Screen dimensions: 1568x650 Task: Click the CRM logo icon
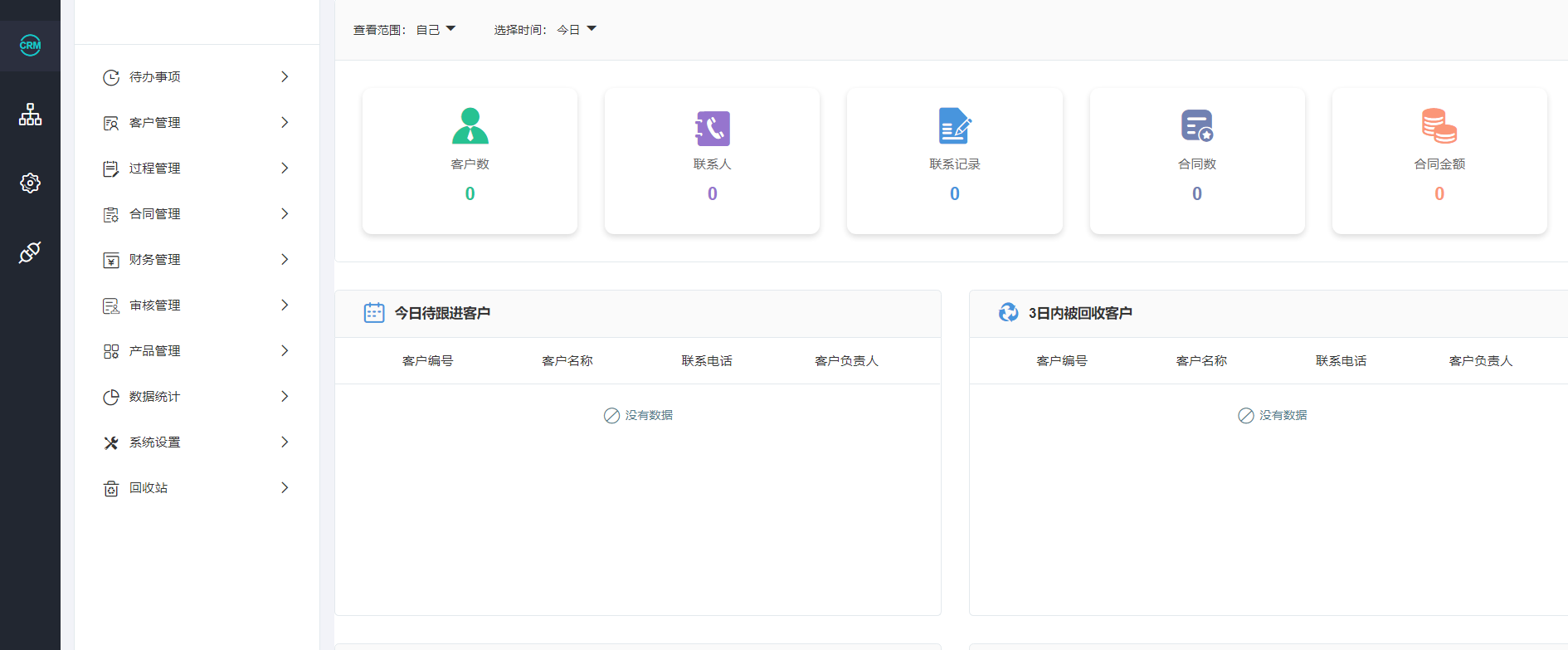pyautogui.click(x=30, y=46)
